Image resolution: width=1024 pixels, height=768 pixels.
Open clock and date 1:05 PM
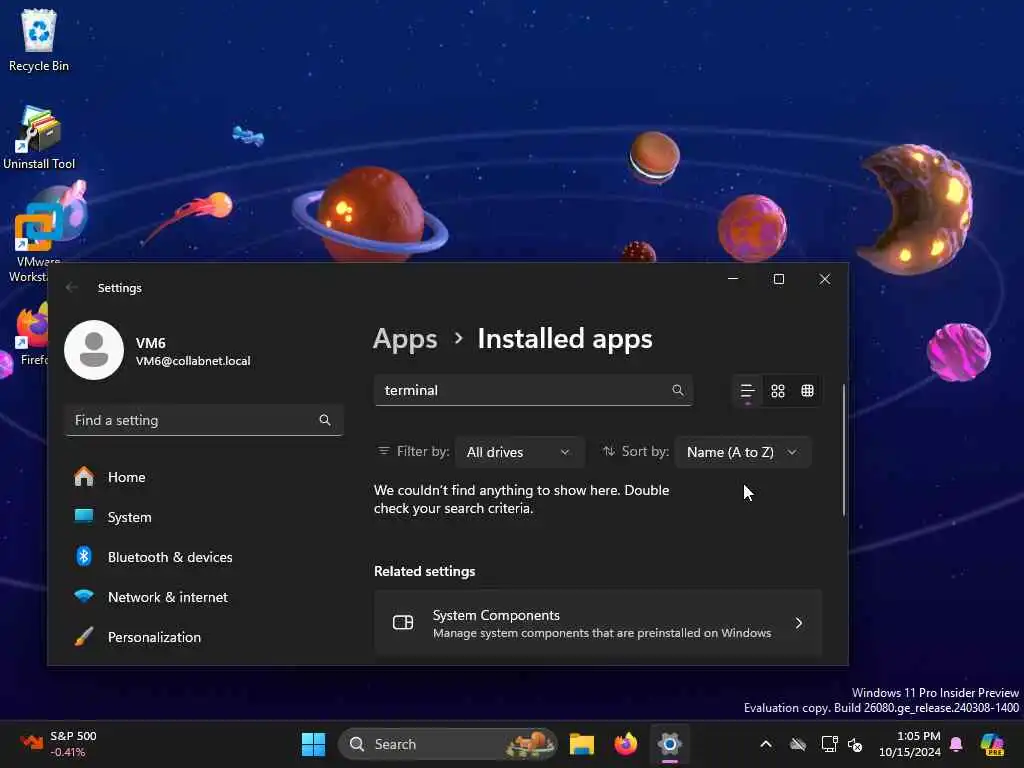910,744
